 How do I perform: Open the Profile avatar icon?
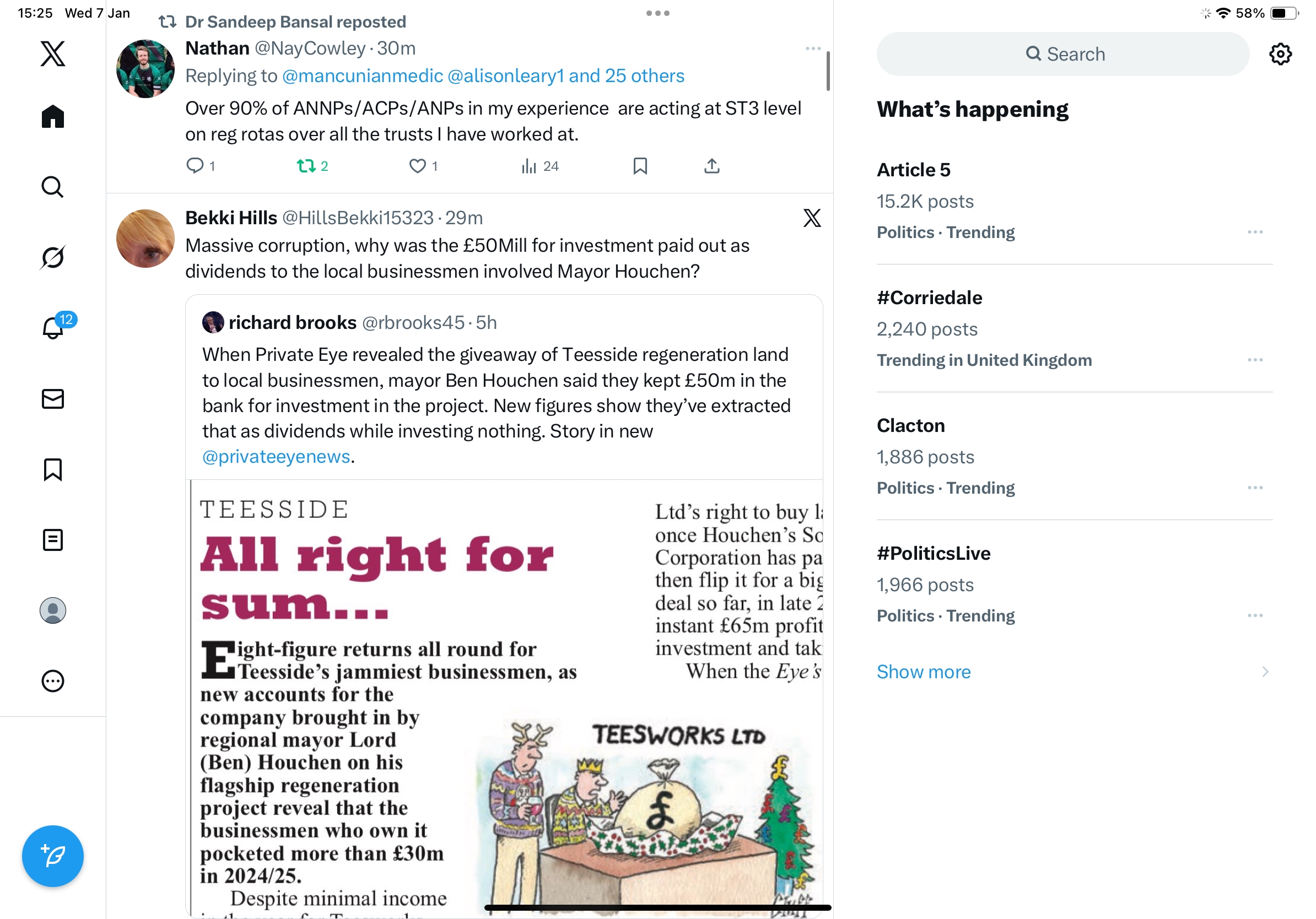pyautogui.click(x=53, y=610)
